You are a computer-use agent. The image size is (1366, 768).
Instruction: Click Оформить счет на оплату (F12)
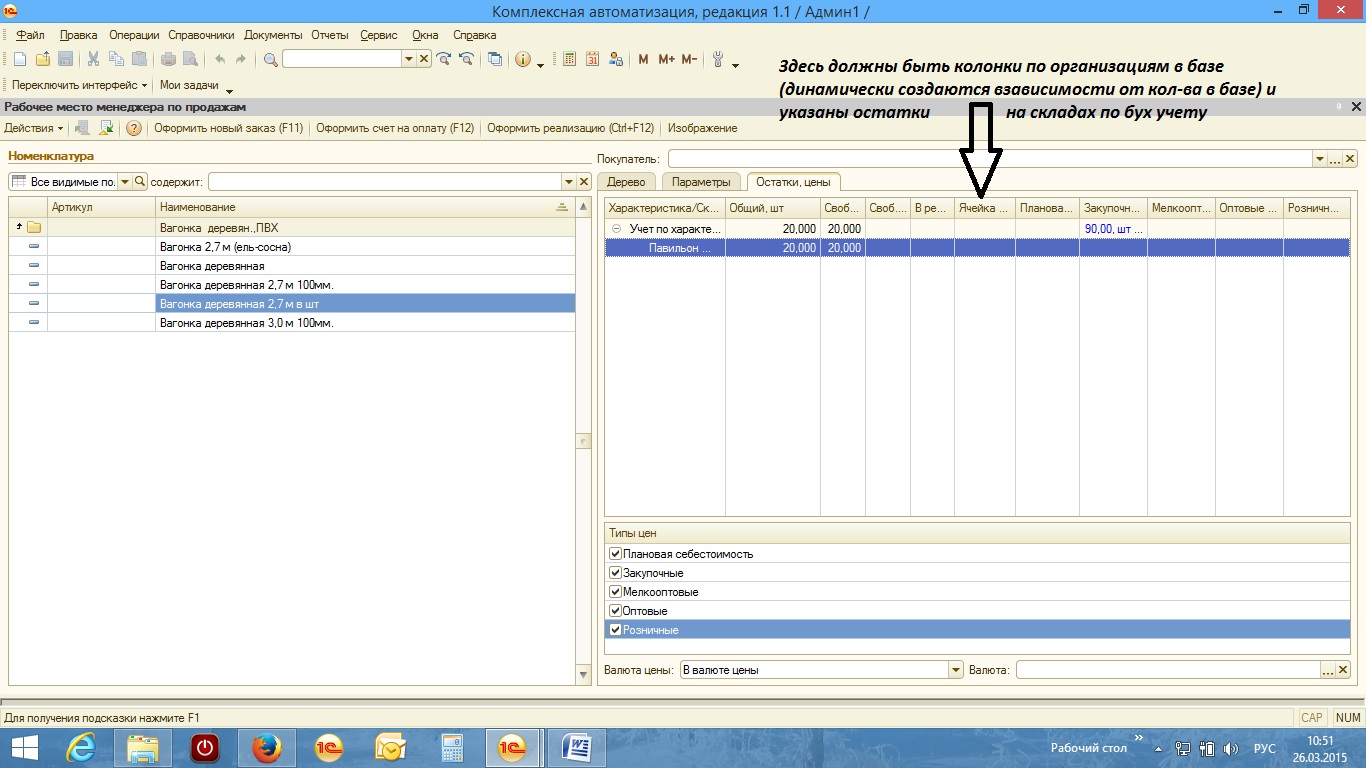395,128
